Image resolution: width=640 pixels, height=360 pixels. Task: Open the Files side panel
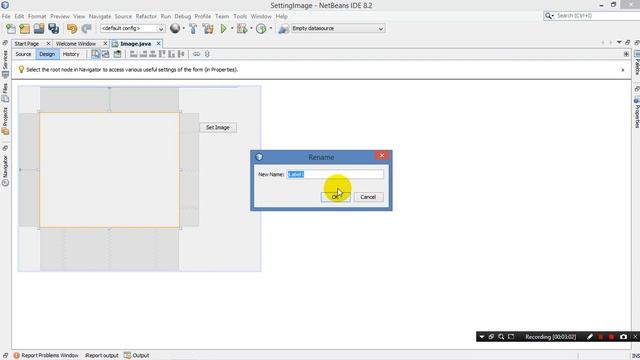click(x=5, y=93)
